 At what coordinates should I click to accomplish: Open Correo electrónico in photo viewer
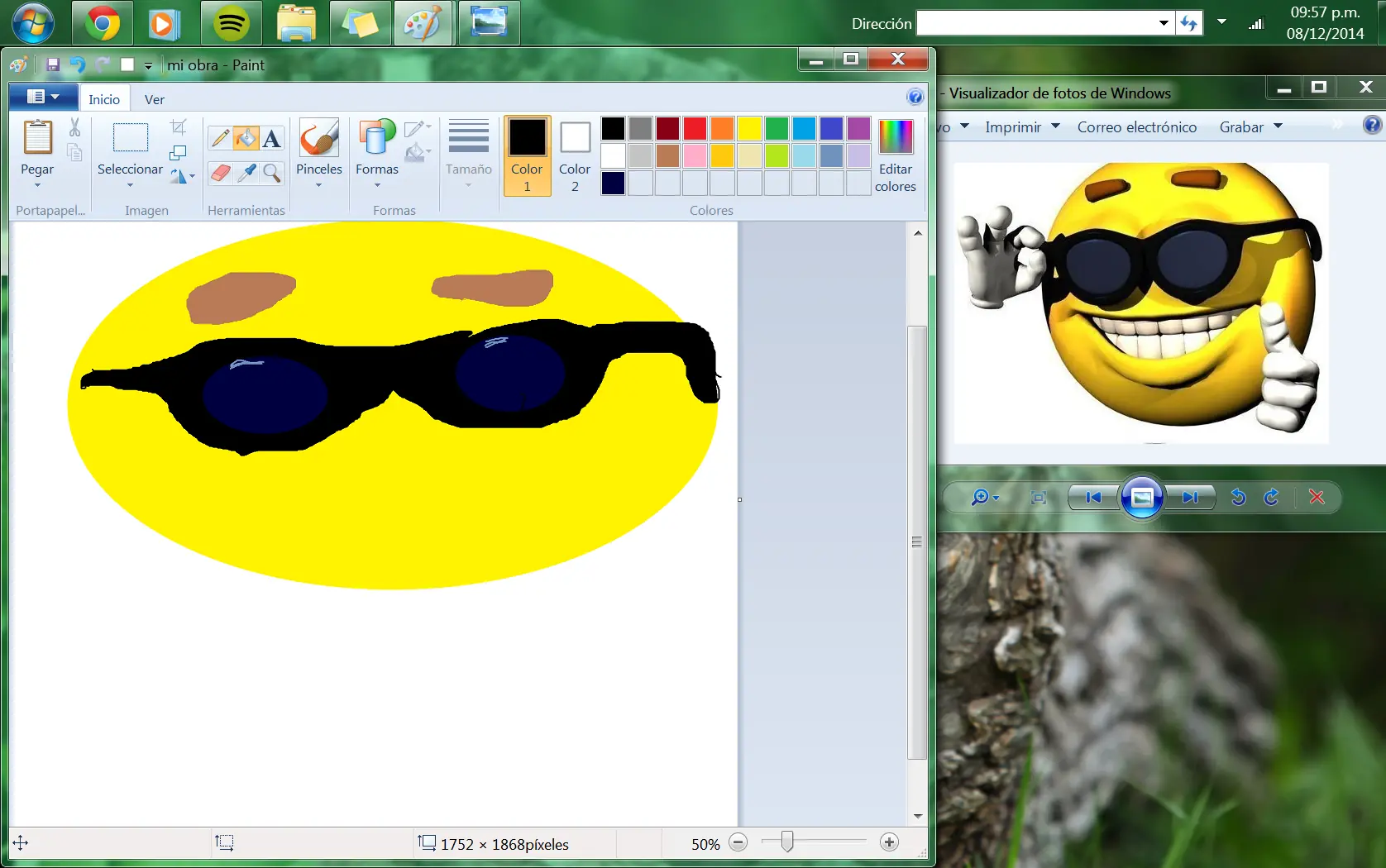pyautogui.click(x=1137, y=126)
